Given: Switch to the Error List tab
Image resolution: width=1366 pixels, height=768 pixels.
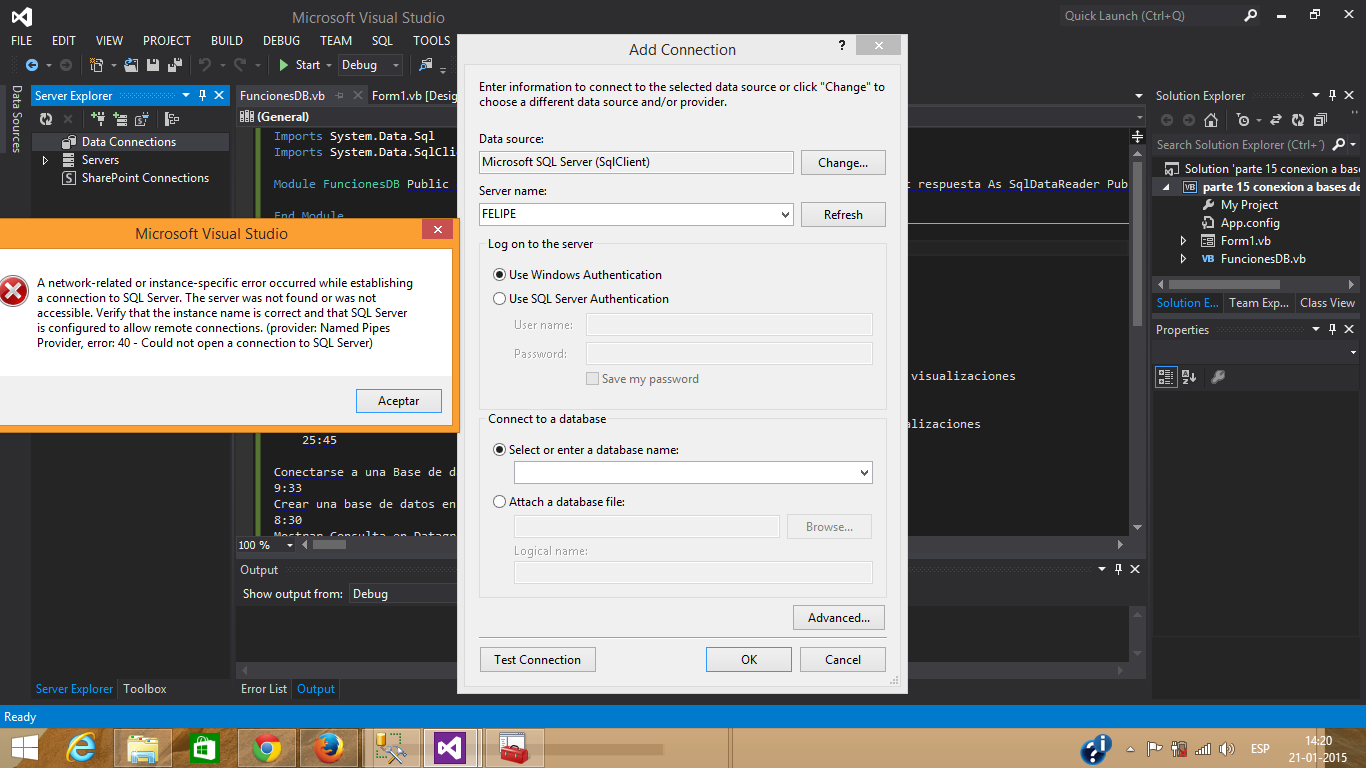Looking at the screenshot, I should 264,689.
